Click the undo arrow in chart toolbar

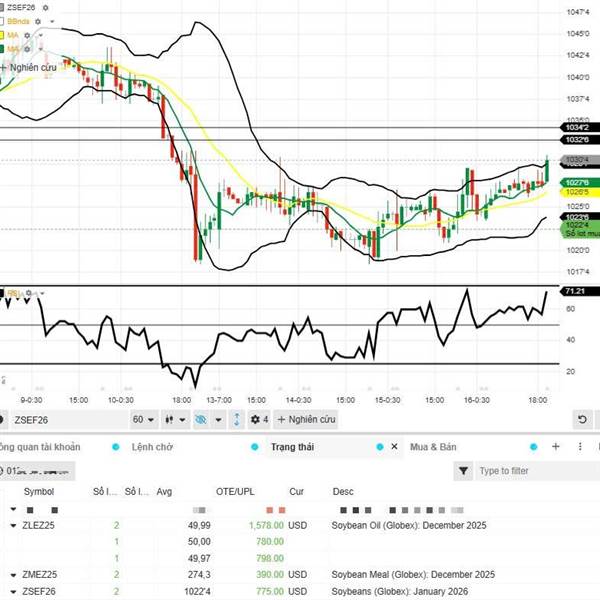point(582,419)
